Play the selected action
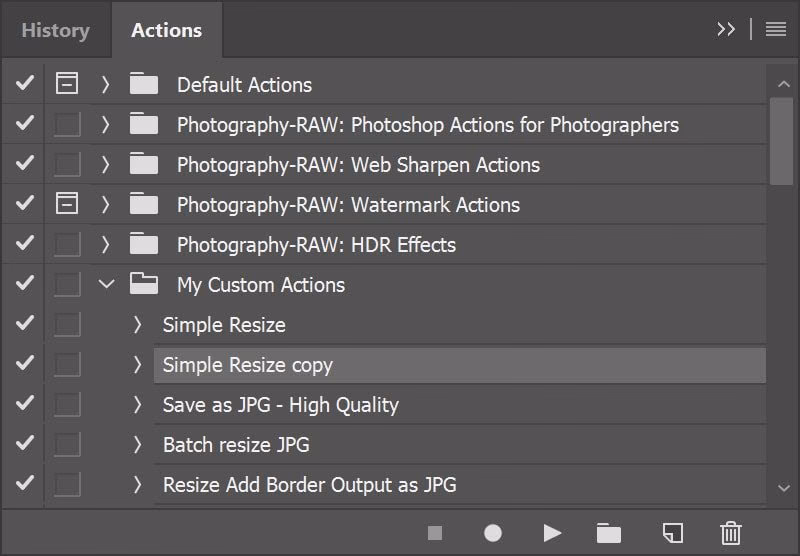 [552, 533]
